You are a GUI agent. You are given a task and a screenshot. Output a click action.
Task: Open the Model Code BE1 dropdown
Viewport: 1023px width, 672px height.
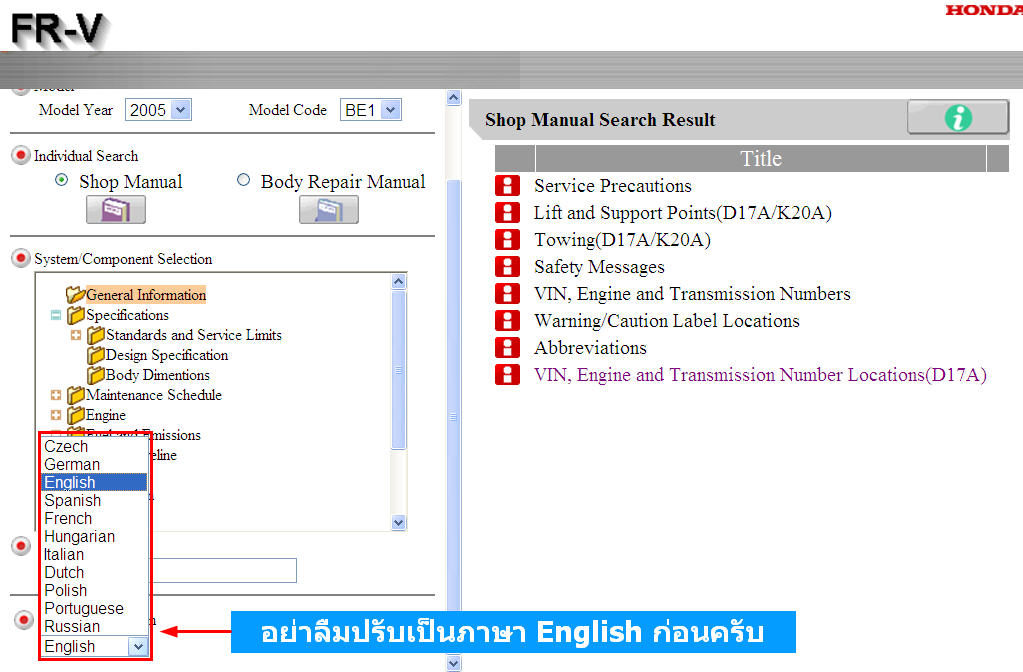coord(371,110)
